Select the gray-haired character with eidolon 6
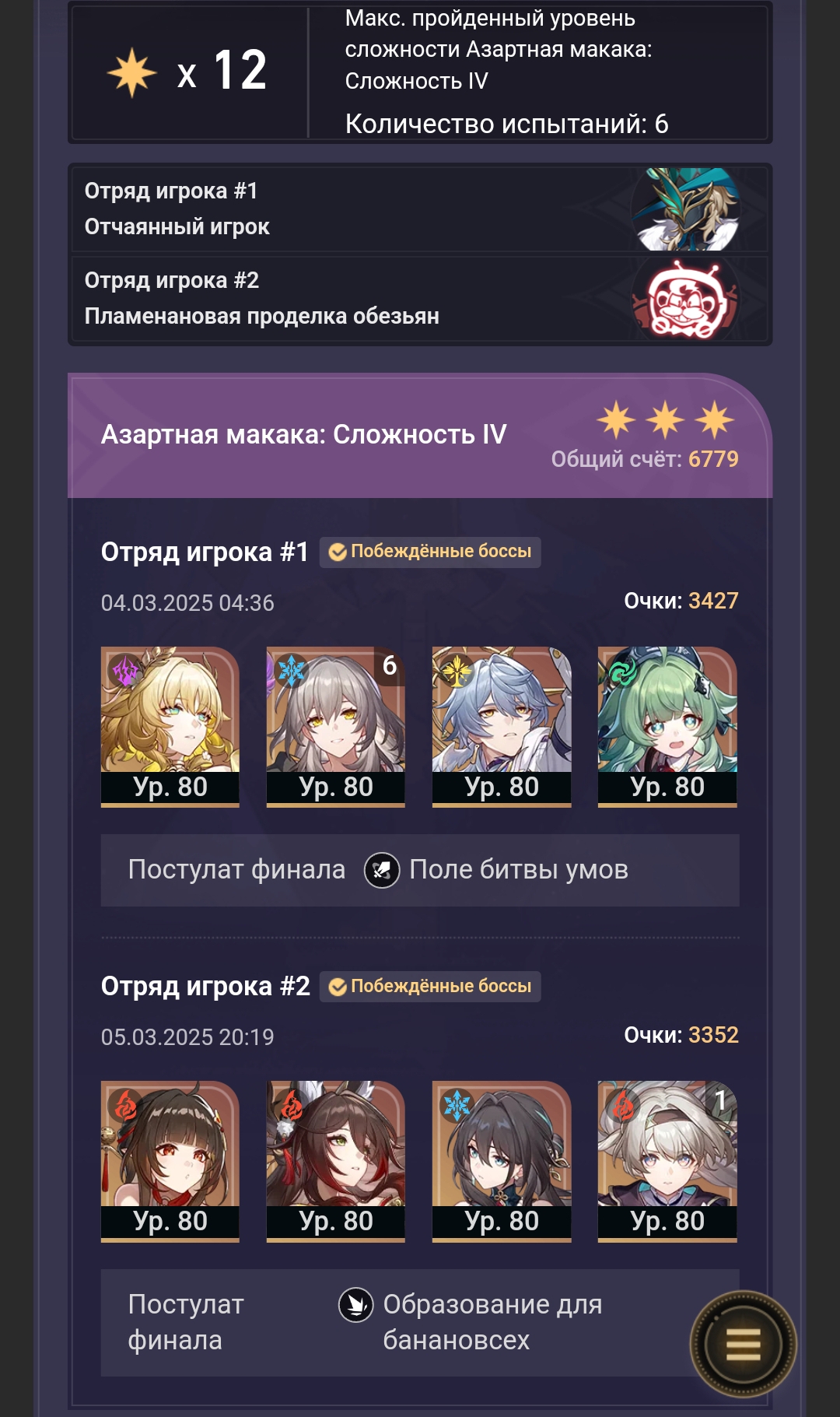 coord(336,727)
